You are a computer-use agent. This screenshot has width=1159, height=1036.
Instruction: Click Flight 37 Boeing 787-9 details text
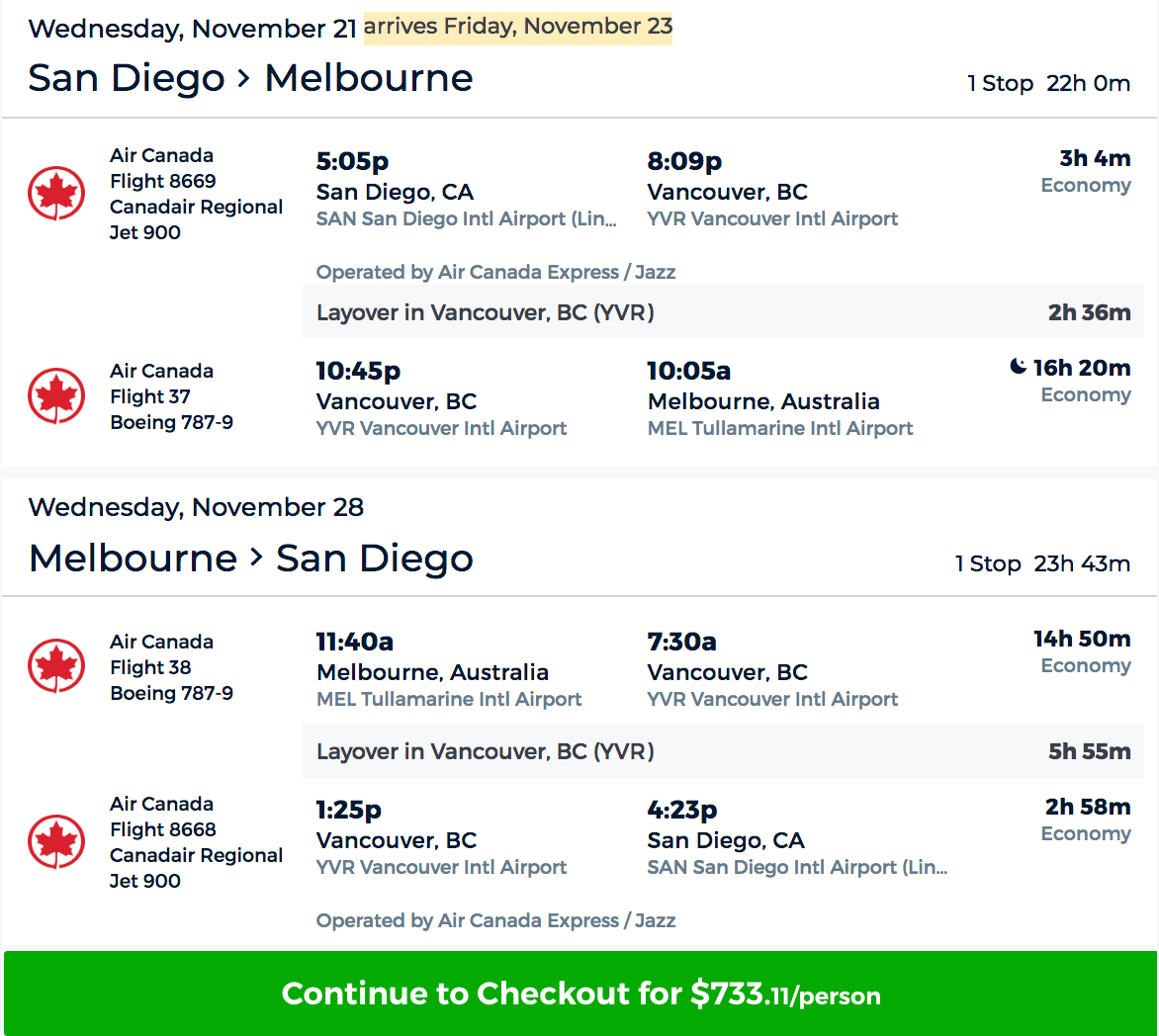click(171, 409)
